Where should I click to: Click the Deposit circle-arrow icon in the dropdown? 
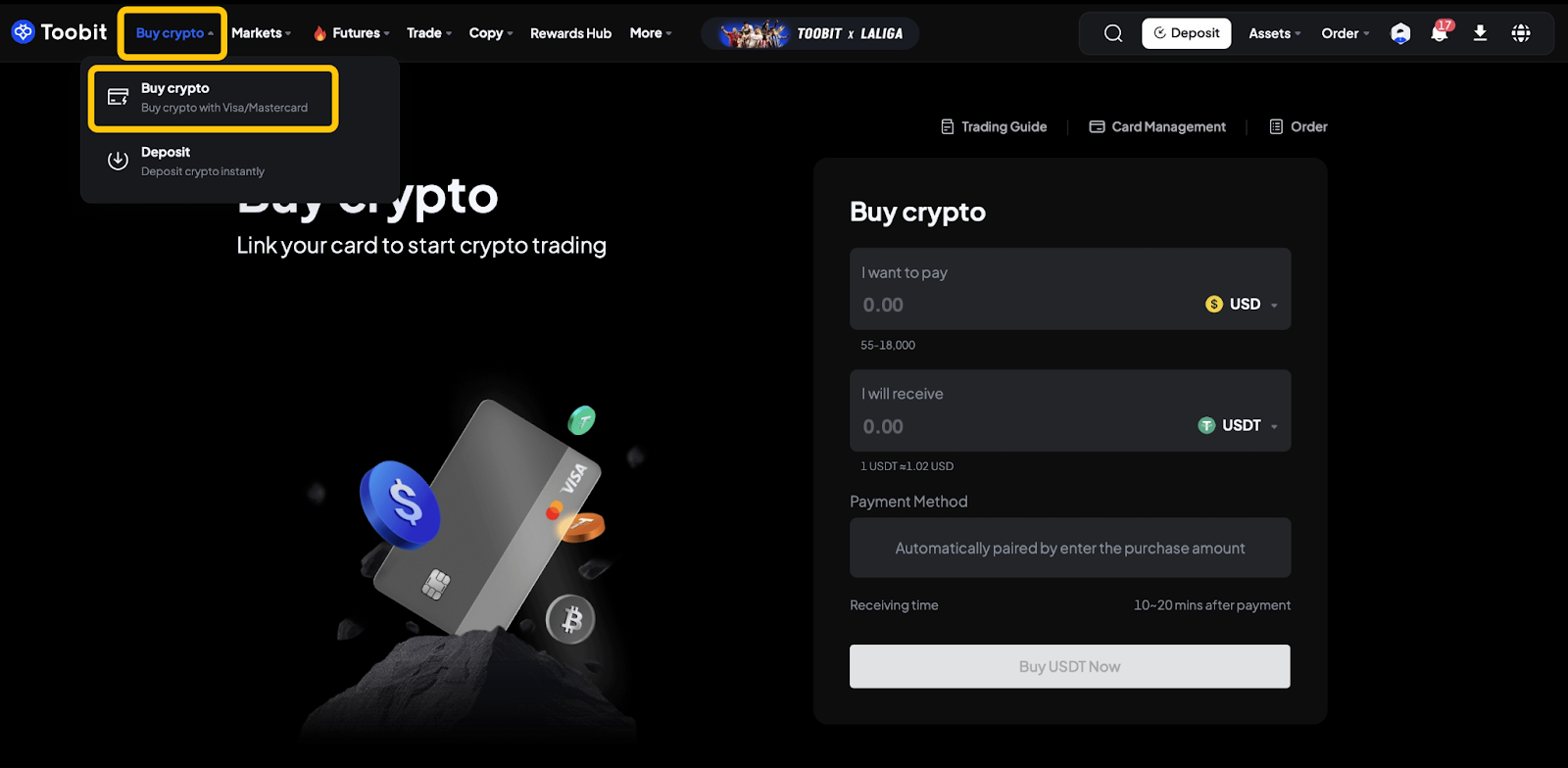point(118,161)
